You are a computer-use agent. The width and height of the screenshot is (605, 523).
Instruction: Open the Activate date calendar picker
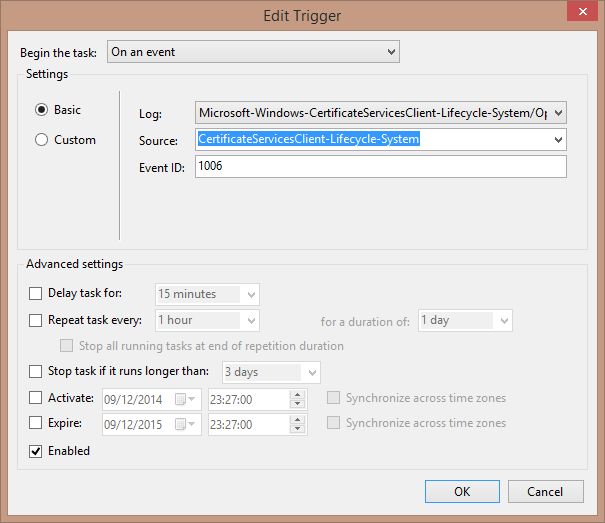181,398
